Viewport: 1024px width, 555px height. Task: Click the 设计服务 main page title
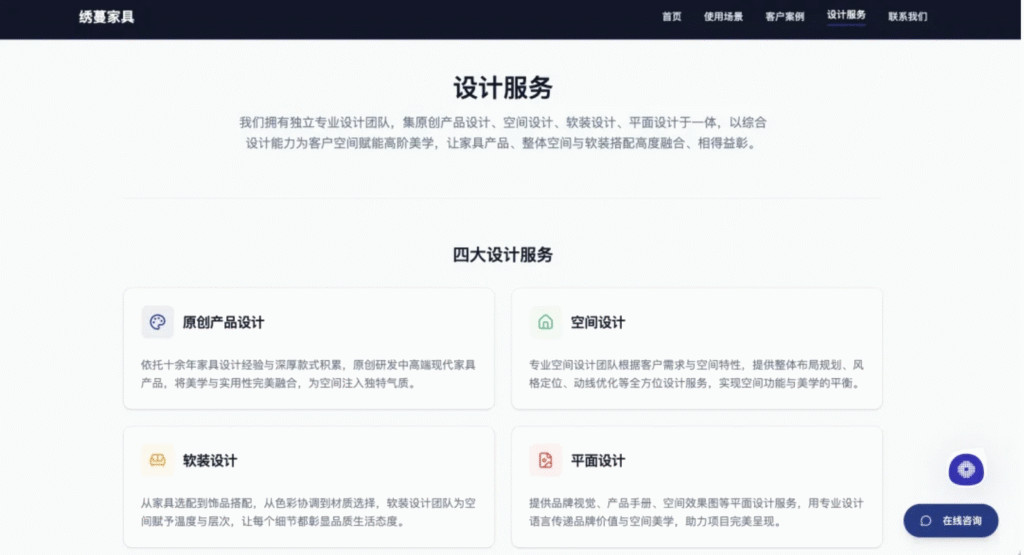503,88
